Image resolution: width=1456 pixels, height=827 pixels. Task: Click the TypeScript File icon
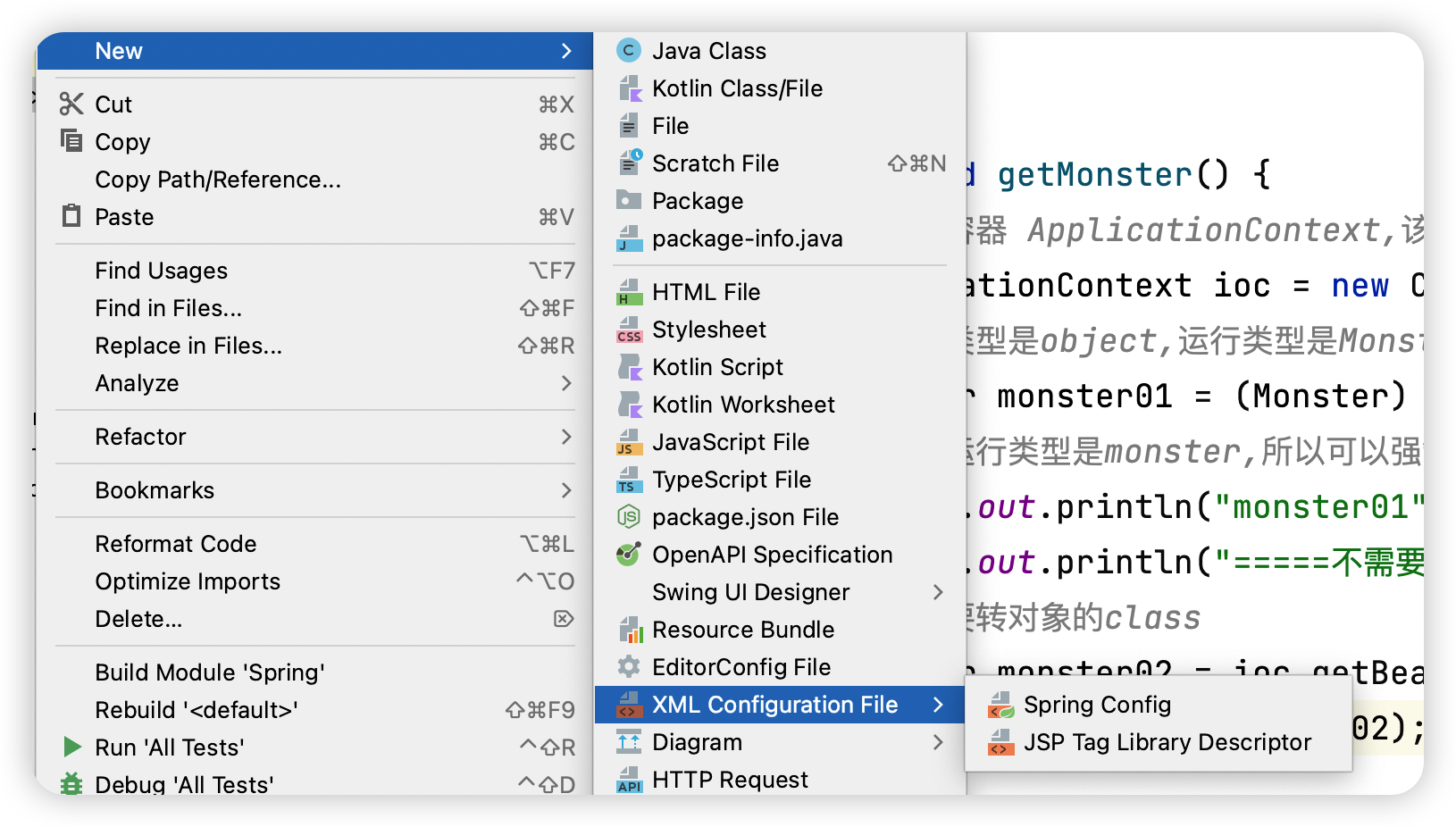pyautogui.click(x=629, y=480)
